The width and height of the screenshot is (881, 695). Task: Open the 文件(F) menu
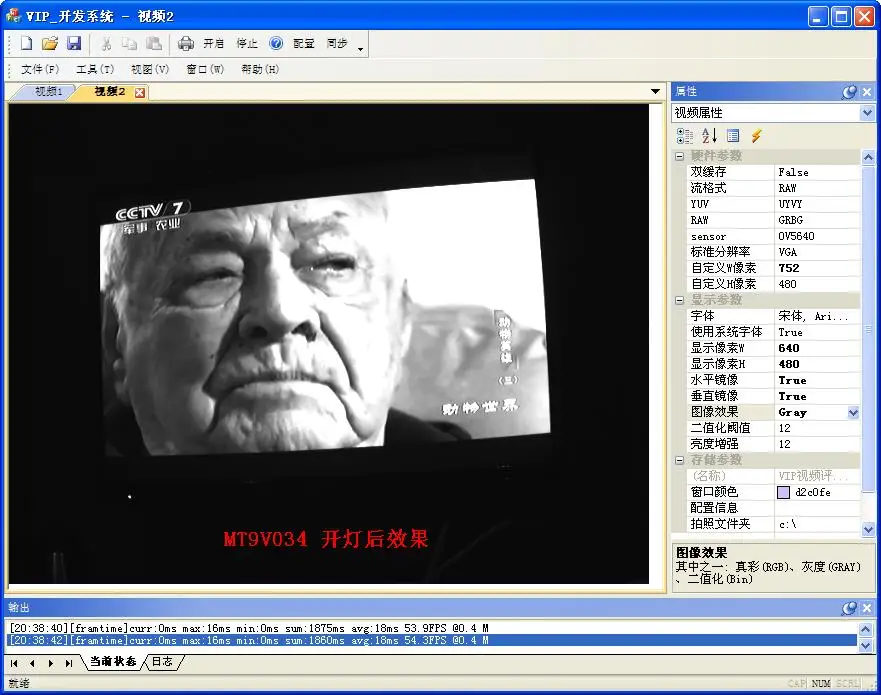click(40, 69)
